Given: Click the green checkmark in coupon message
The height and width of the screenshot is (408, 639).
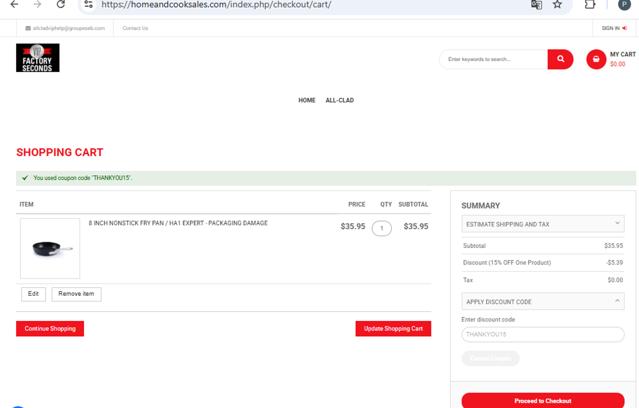Looking at the screenshot, I should point(25,178).
